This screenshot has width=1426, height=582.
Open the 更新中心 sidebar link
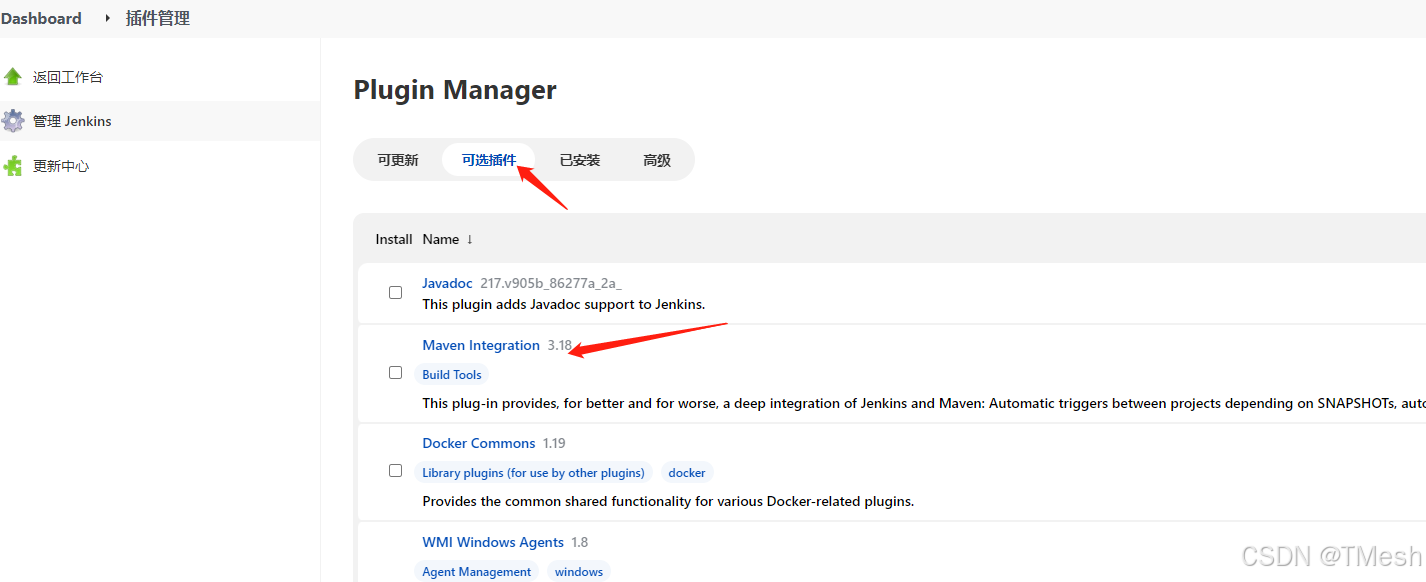coord(61,166)
